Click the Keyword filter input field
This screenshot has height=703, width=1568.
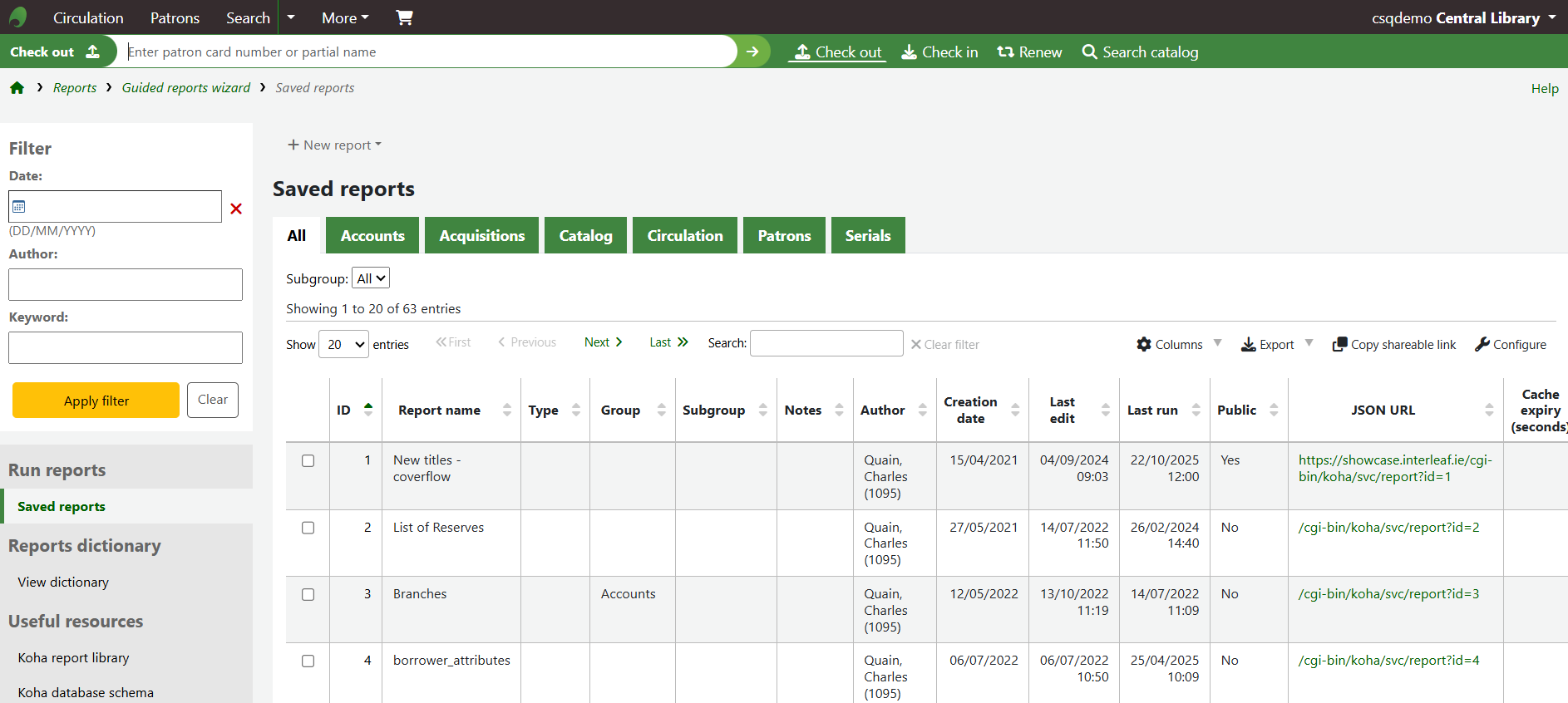point(126,347)
